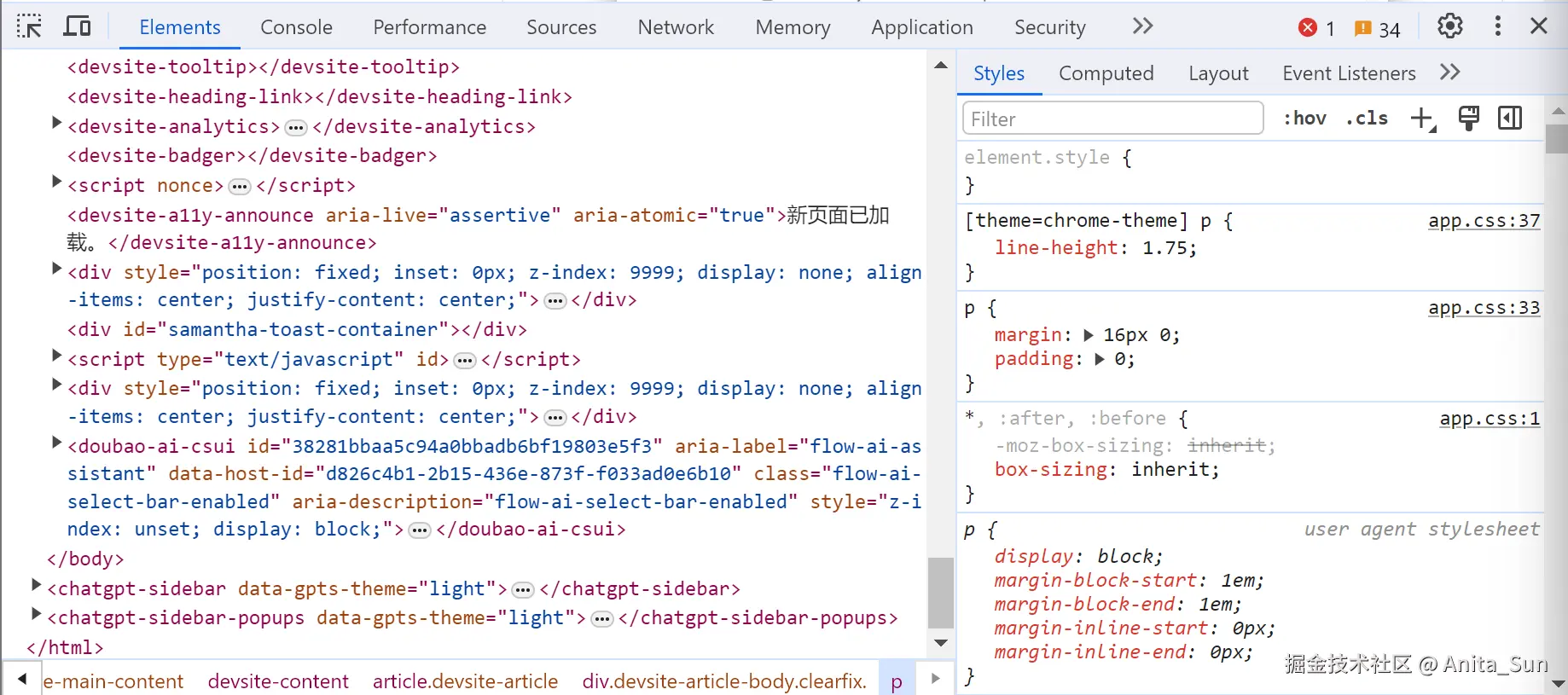Select the p breadcrumb
Viewport: 1568px width, 695px height.
(x=897, y=681)
